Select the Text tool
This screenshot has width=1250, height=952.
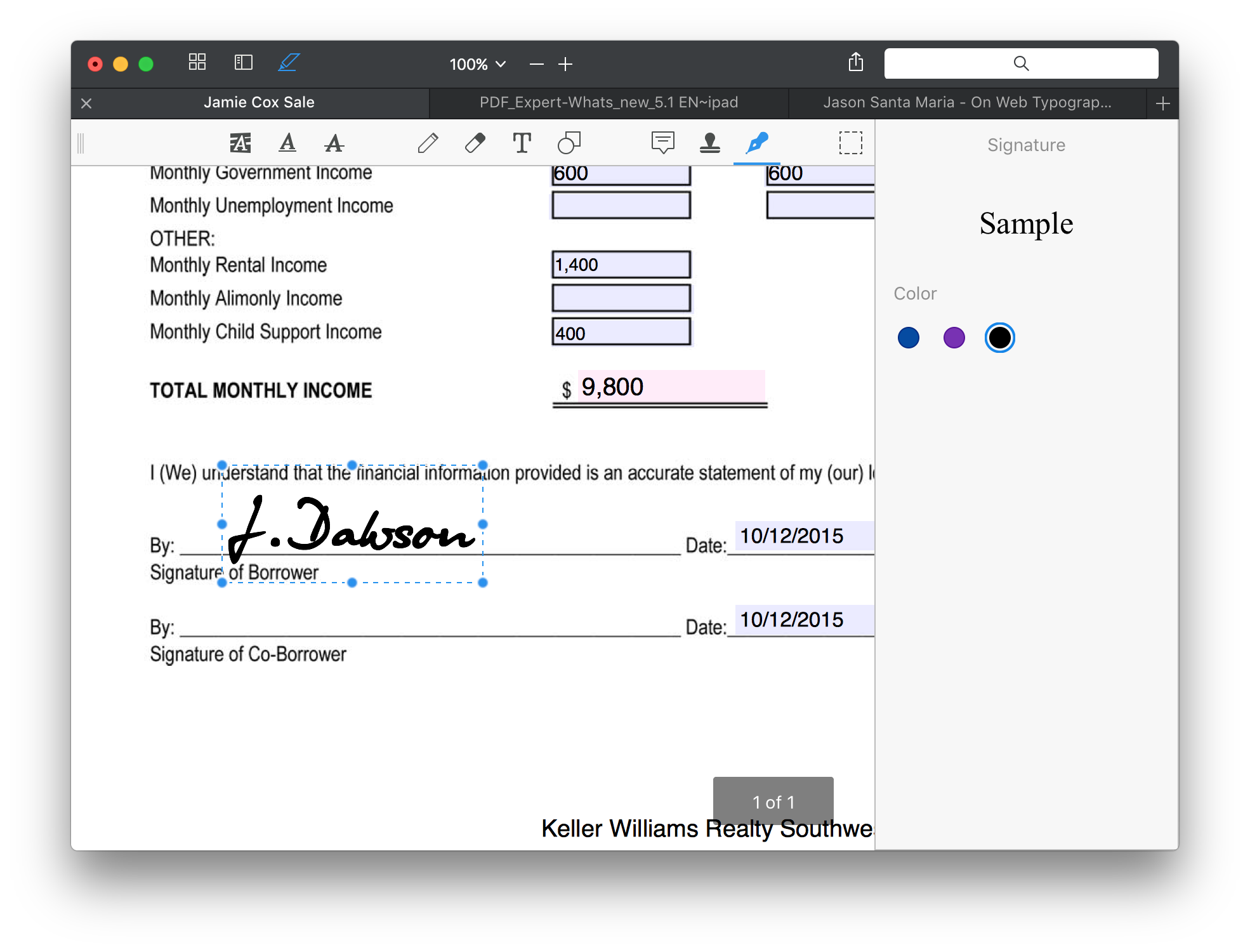(522, 143)
